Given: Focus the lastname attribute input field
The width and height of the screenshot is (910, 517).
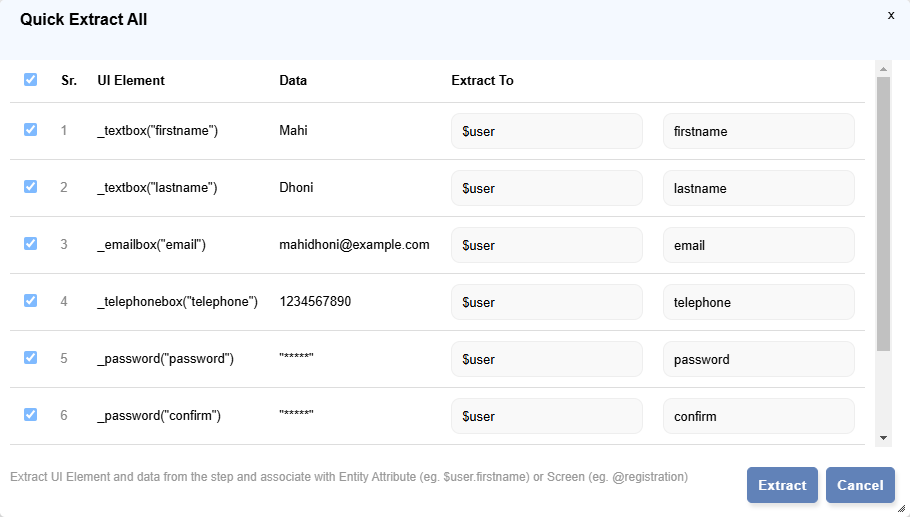Looking at the screenshot, I should tap(758, 188).
